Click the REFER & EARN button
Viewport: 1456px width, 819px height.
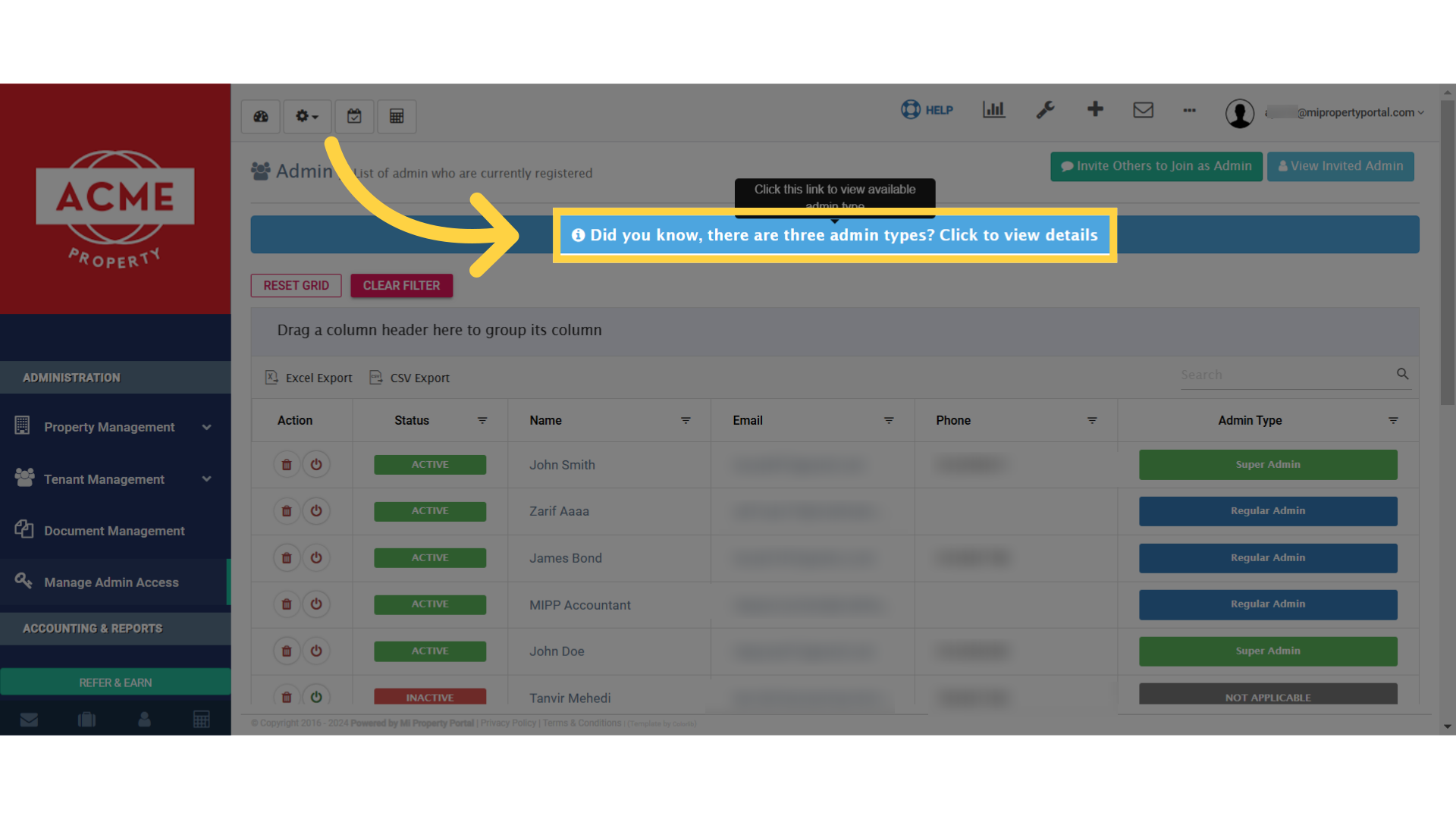coord(115,682)
